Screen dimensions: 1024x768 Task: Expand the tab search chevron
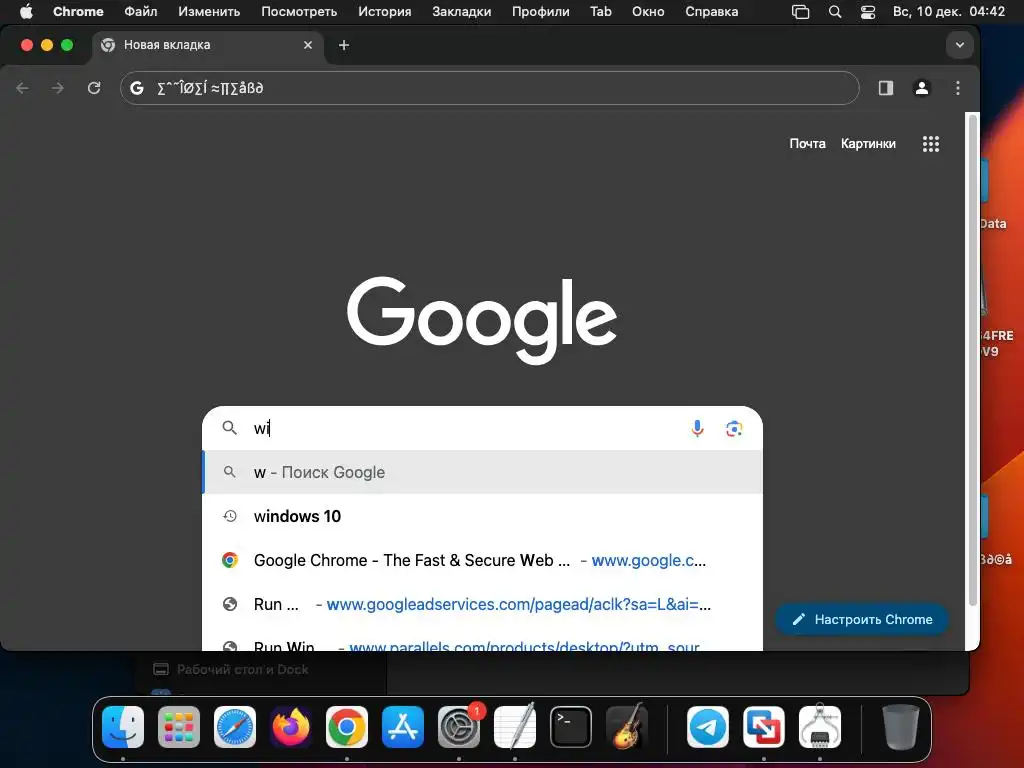coord(959,45)
